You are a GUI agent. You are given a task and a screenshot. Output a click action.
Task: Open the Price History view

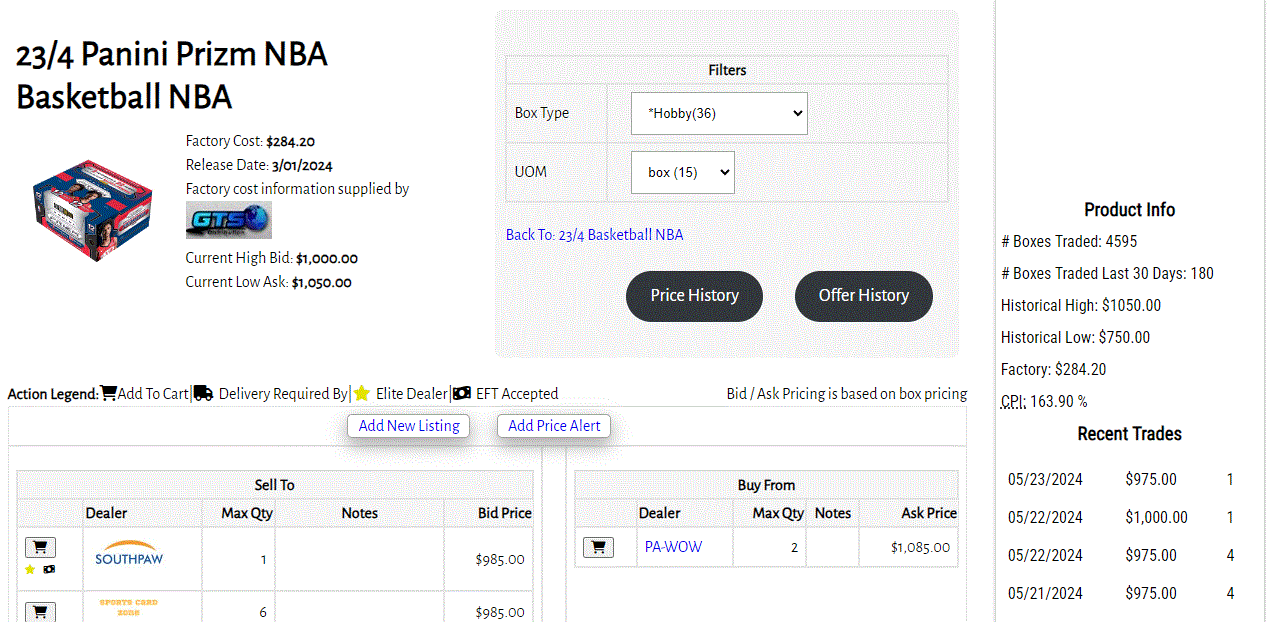pyautogui.click(x=694, y=296)
